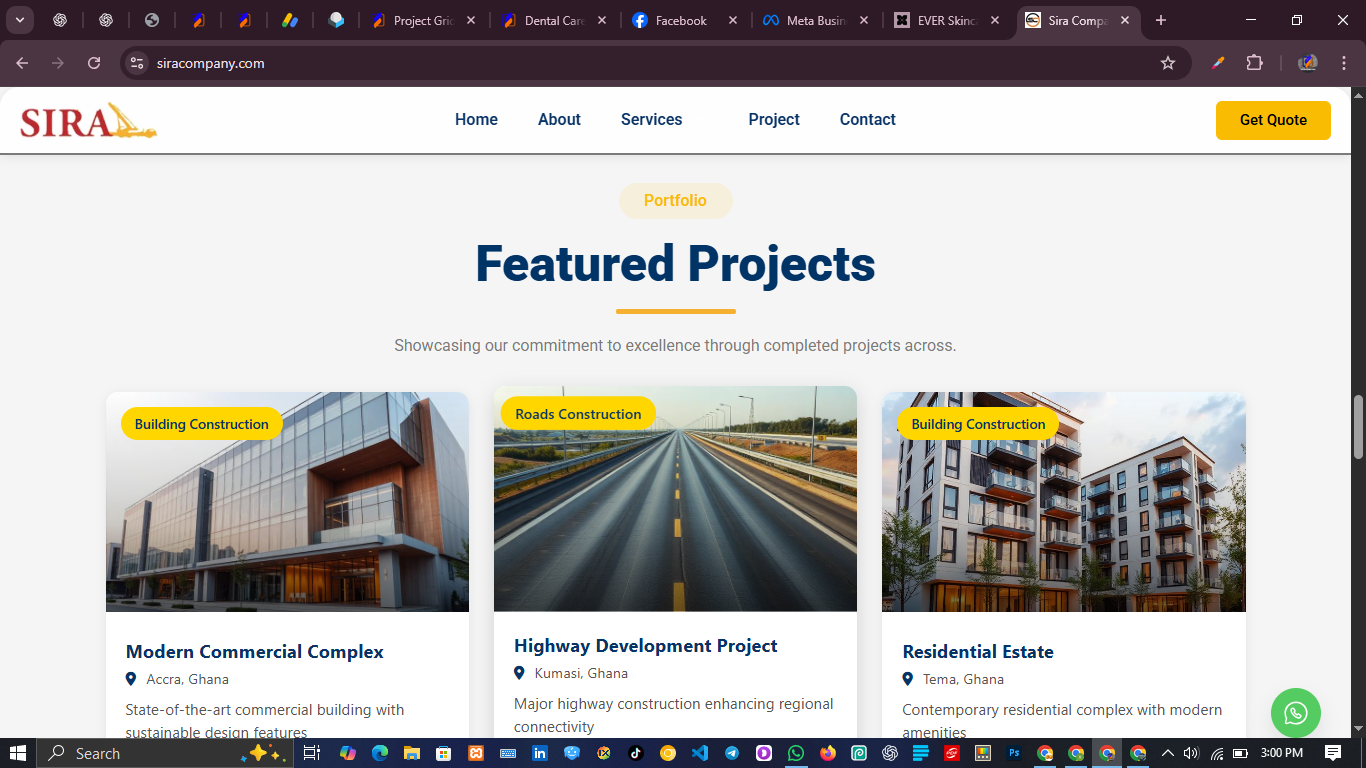This screenshot has height=768, width=1366.
Task: Click inside the browser address bar
Action: point(400,62)
